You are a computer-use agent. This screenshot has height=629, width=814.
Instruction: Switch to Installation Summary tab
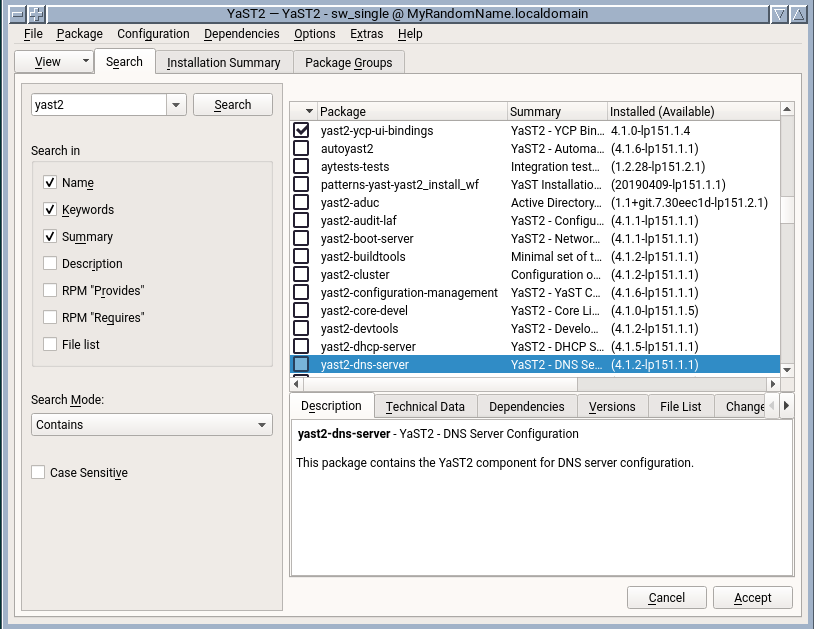point(224,62)
